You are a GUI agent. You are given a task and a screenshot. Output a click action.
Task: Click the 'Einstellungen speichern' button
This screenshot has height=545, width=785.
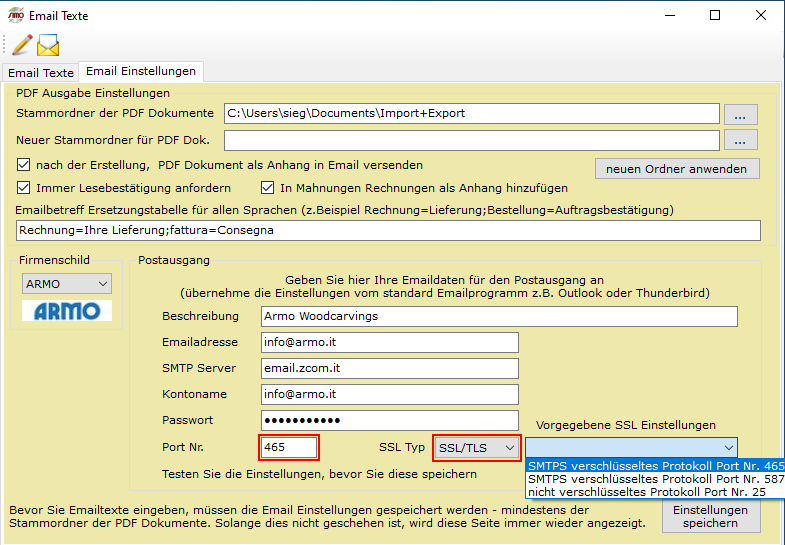711,516
